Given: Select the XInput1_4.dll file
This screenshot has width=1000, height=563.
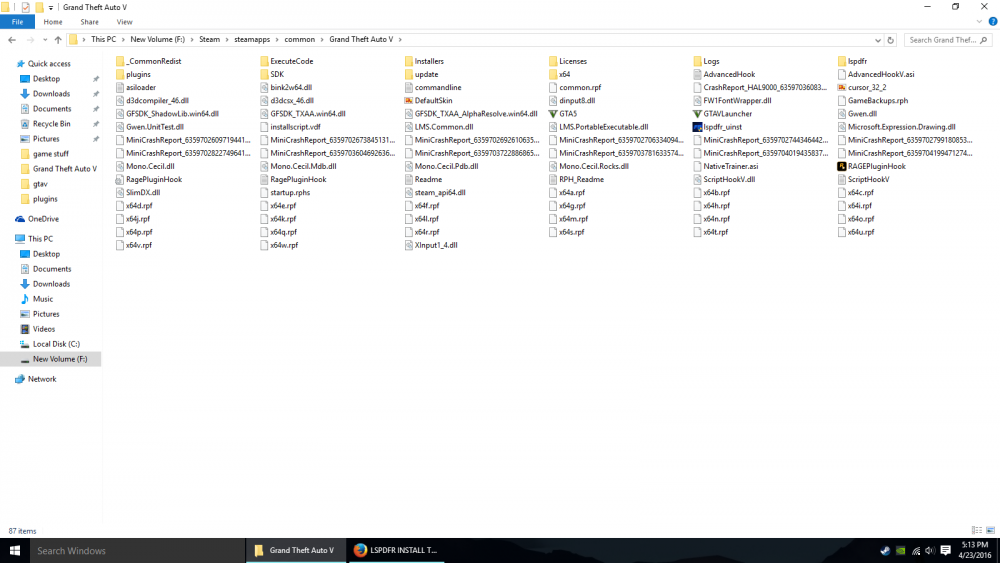Looking at the screenshot, I should pyautogui.click(x=431, y=245).
